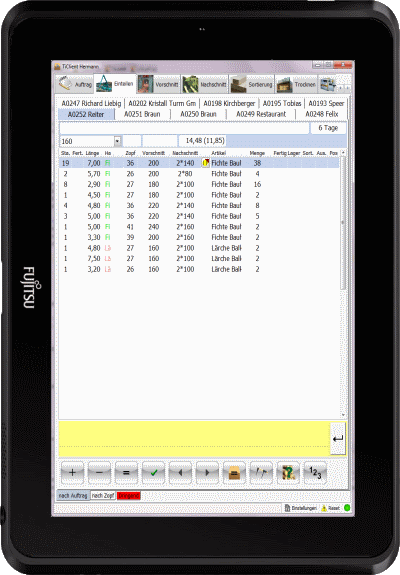Screen dimensions: 400x575
Task: Open the 160 combo box dropdown arrow
Action: click(x=117, y=141)
